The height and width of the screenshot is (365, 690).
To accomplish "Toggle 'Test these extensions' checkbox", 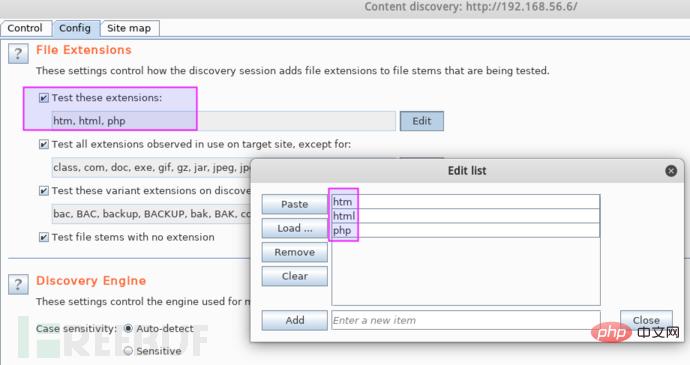I will tap(44, 98).
